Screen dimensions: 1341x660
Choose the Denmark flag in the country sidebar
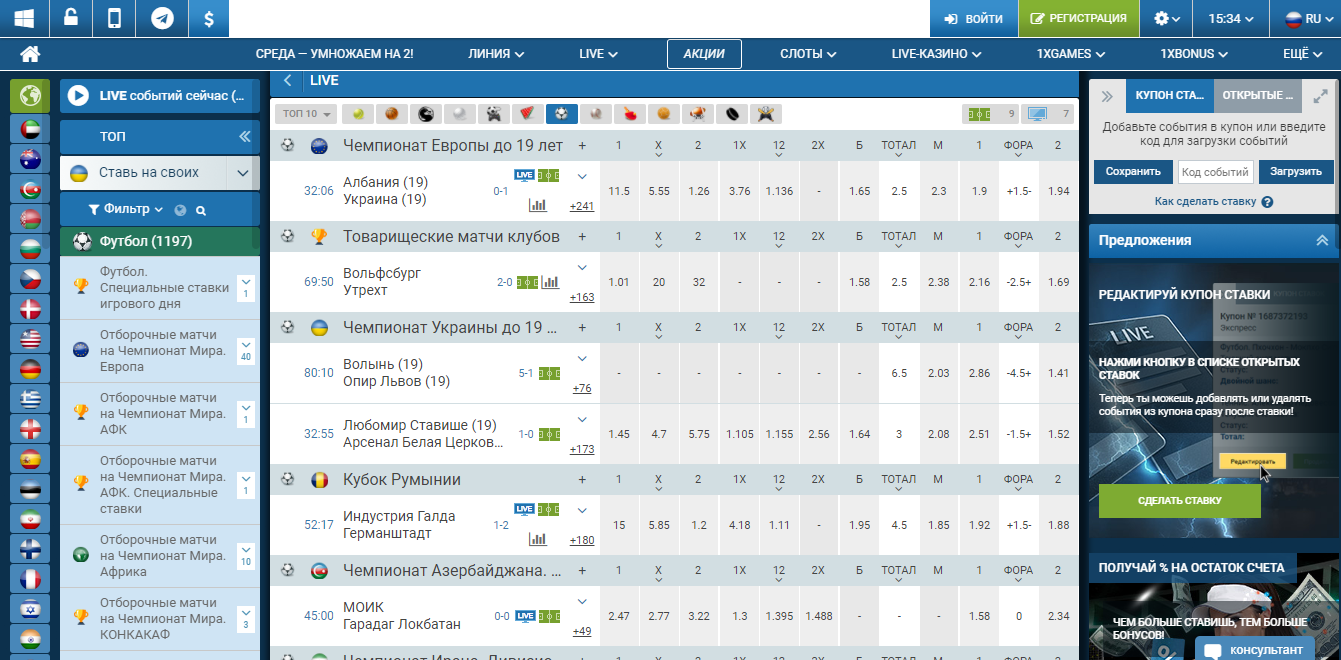[30, 309]
